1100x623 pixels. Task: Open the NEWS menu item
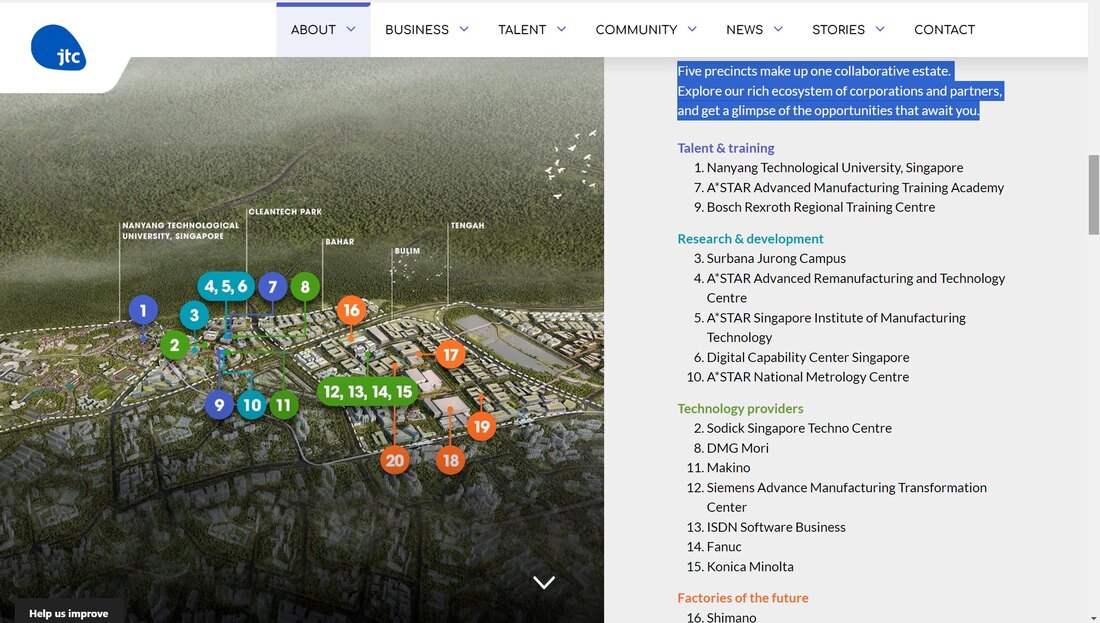click(x=744, y=29)
